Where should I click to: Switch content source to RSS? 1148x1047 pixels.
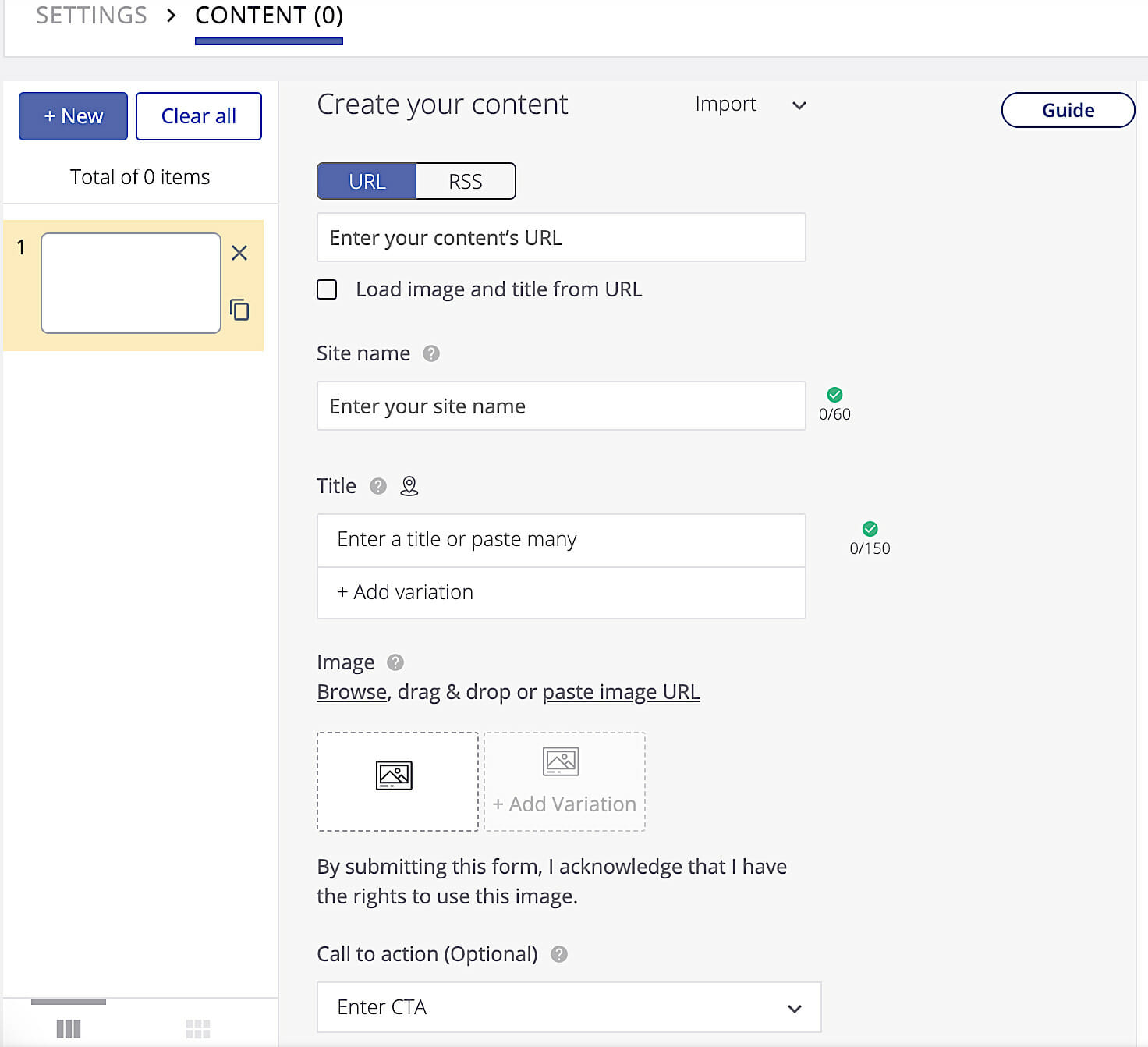pos(466,181)
